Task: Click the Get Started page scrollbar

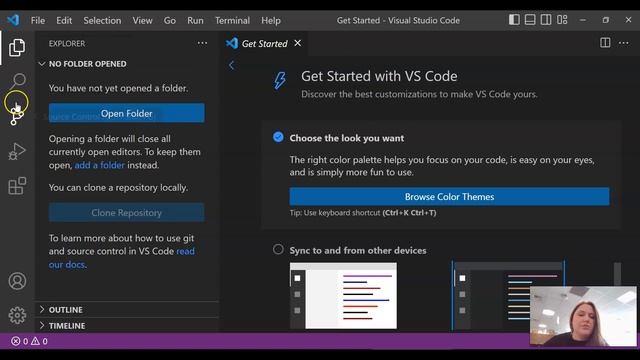Action: (617, 274)
